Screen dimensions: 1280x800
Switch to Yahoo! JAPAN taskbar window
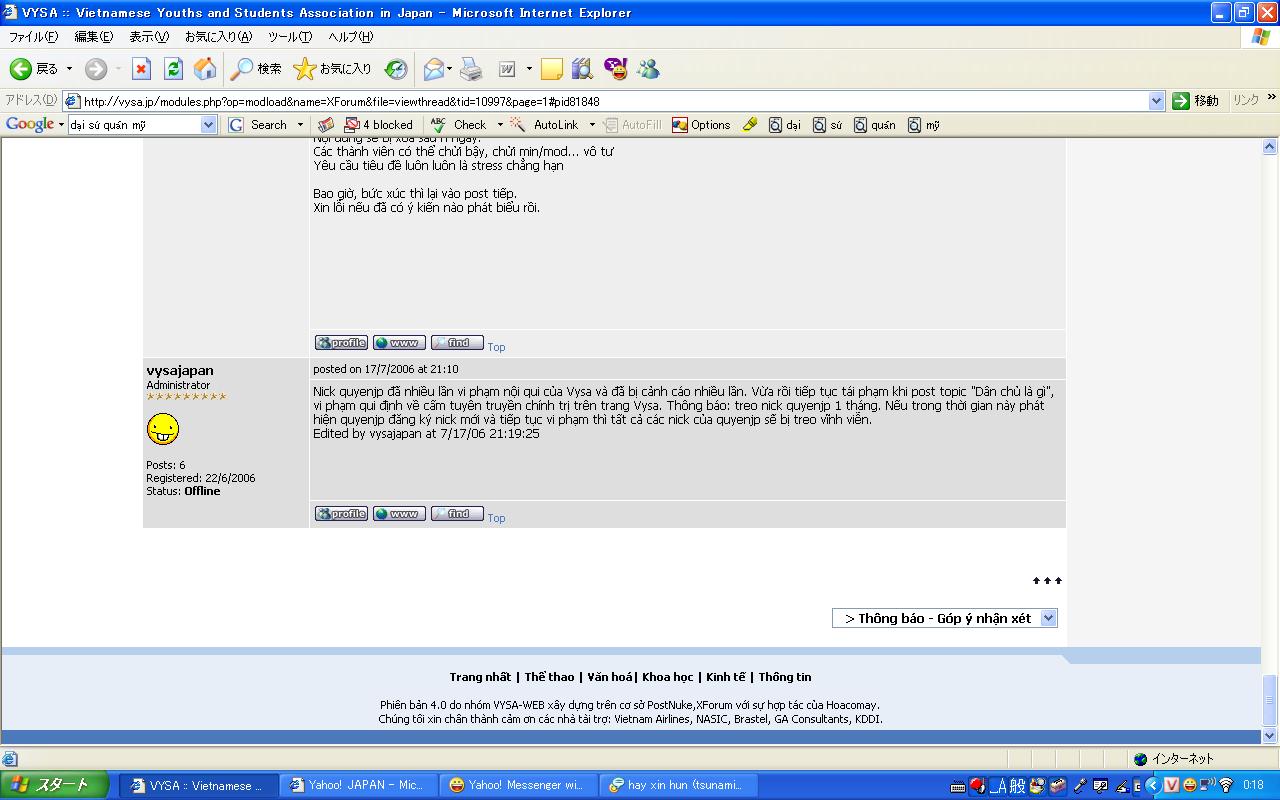pyautogui.click(x=359, y=785)
